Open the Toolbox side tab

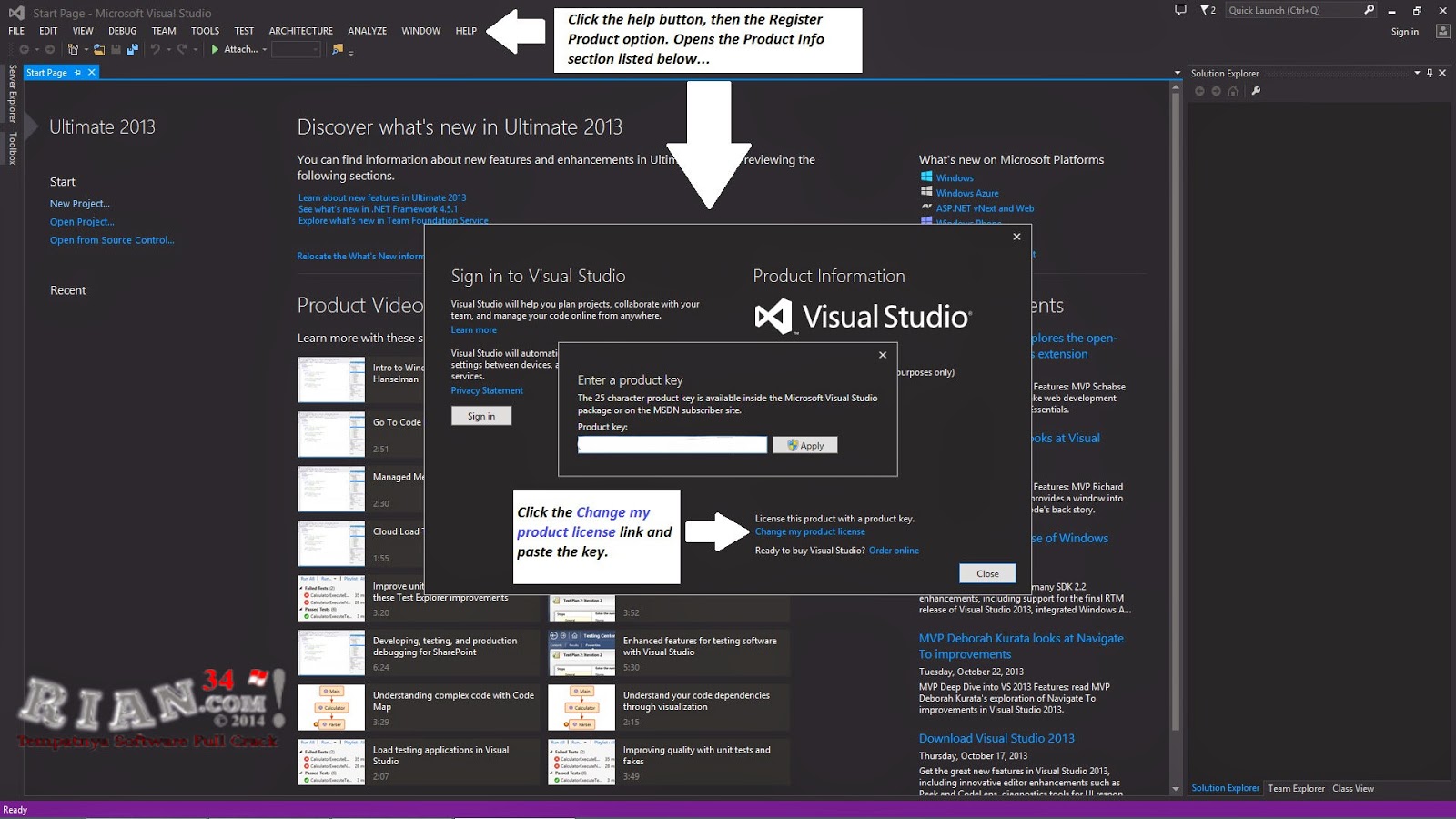click(12, 148)
